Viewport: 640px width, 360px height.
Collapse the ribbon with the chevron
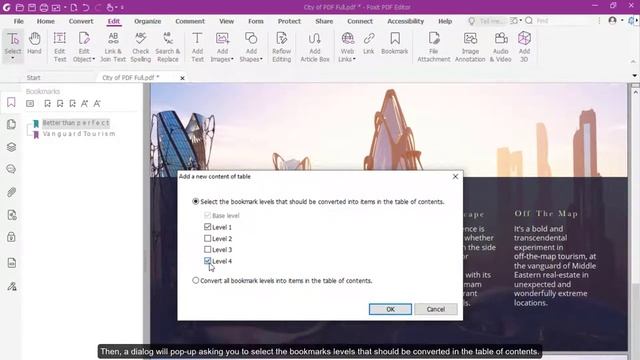pos(633,62)
